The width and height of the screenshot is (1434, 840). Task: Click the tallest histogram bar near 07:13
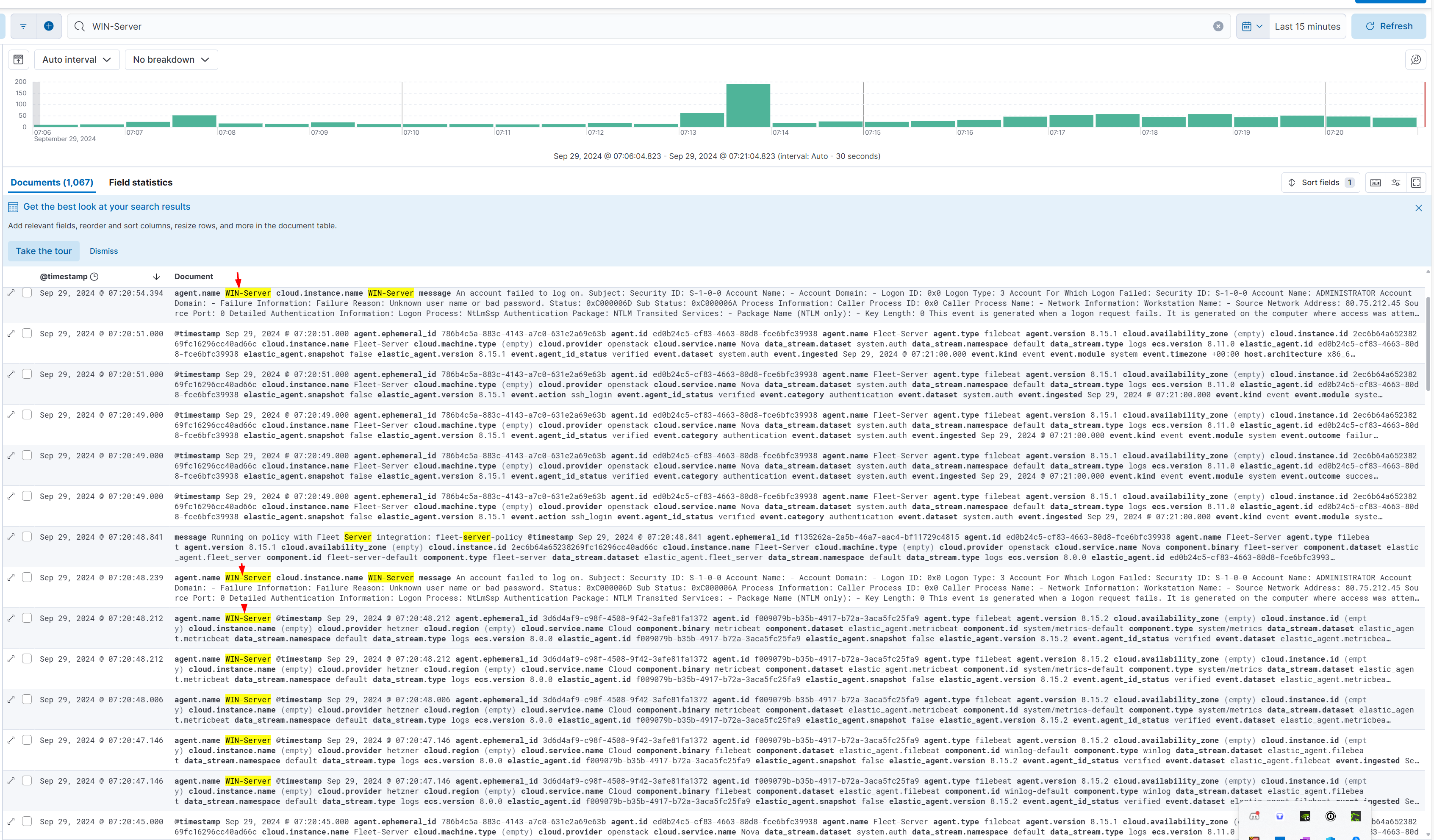click(748, 105)
